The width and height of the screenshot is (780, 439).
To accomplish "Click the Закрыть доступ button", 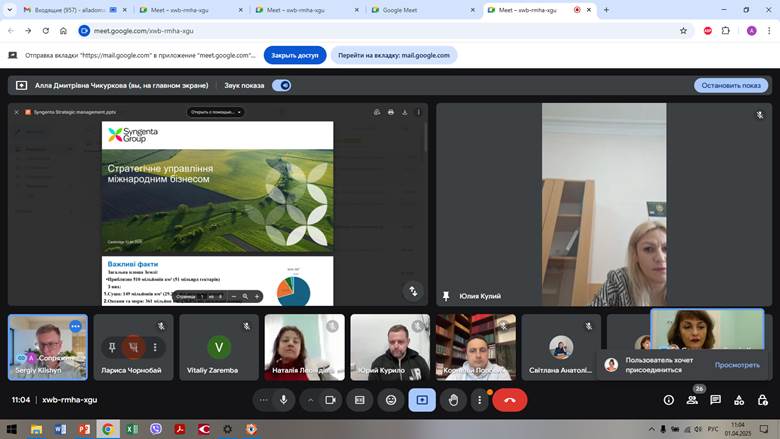I will click(x=295, y=56).
